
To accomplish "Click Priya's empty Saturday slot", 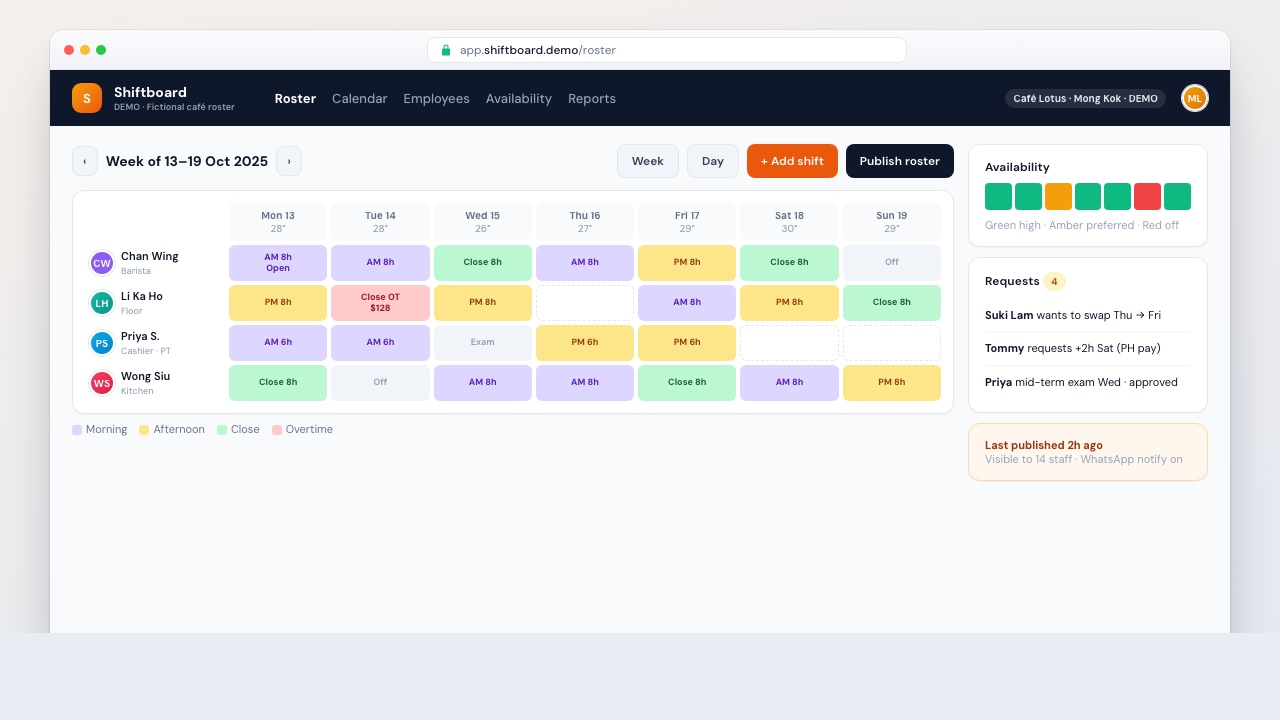I will (789, 343).
